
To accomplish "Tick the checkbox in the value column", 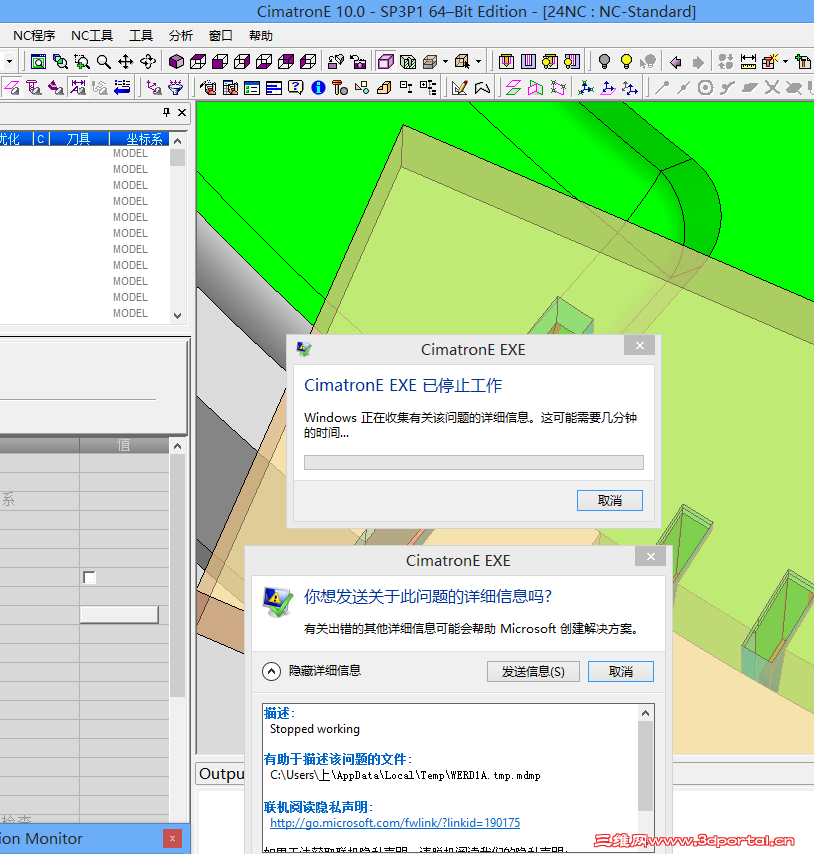I will click(89, 577).
